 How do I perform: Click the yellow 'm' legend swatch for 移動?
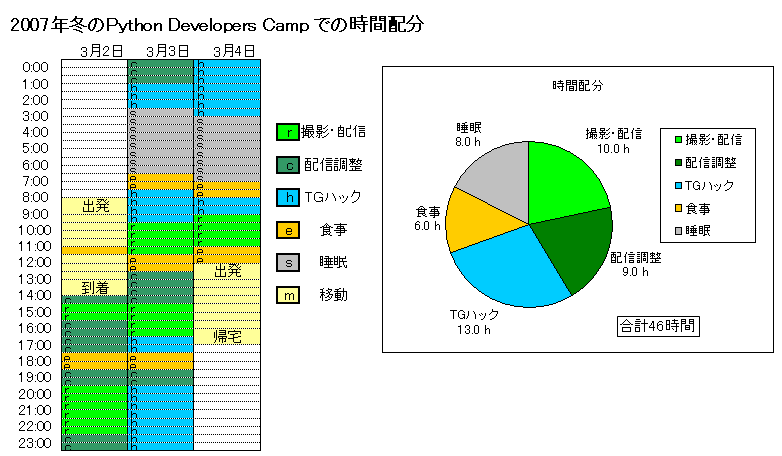coord(288,295)
